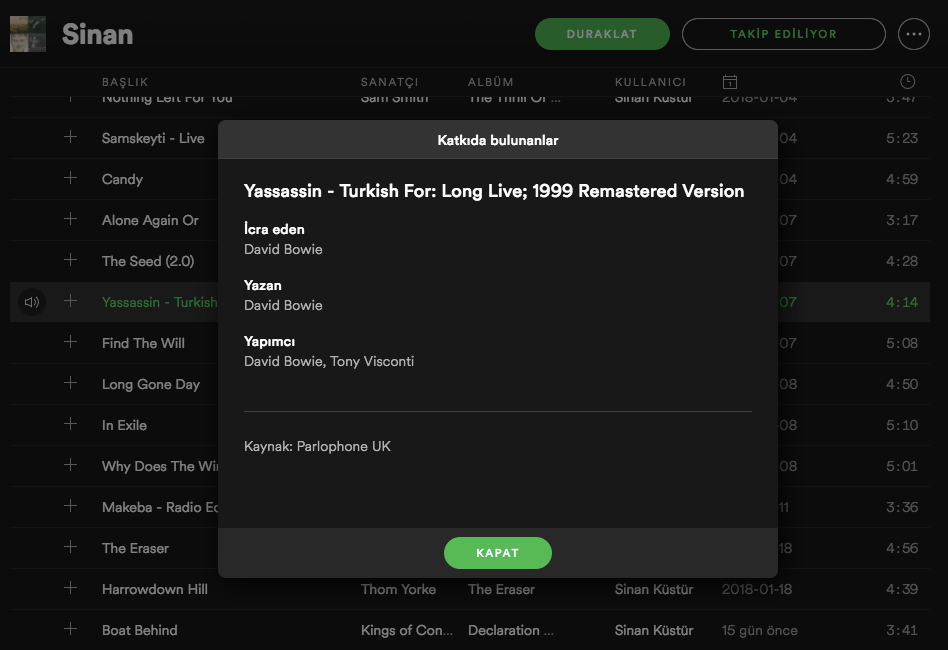This screenshot has height=650, width=948.
Task: Click the KAPAT button in dialog
Action: click(x=497, y=553)
